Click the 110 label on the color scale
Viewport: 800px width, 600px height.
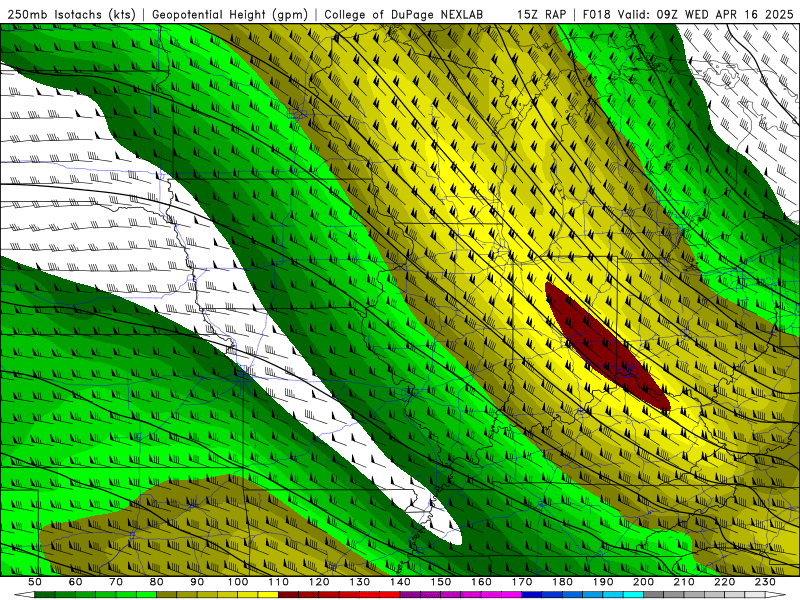(278, 582)
